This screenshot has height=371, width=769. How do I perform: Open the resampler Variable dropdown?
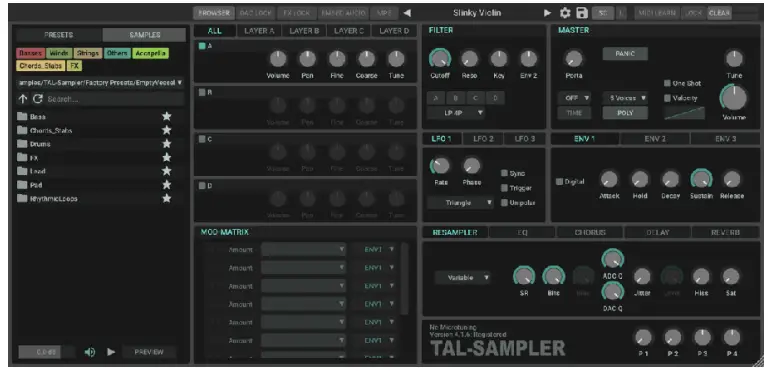pyautogui.click(x=462, y=277)
